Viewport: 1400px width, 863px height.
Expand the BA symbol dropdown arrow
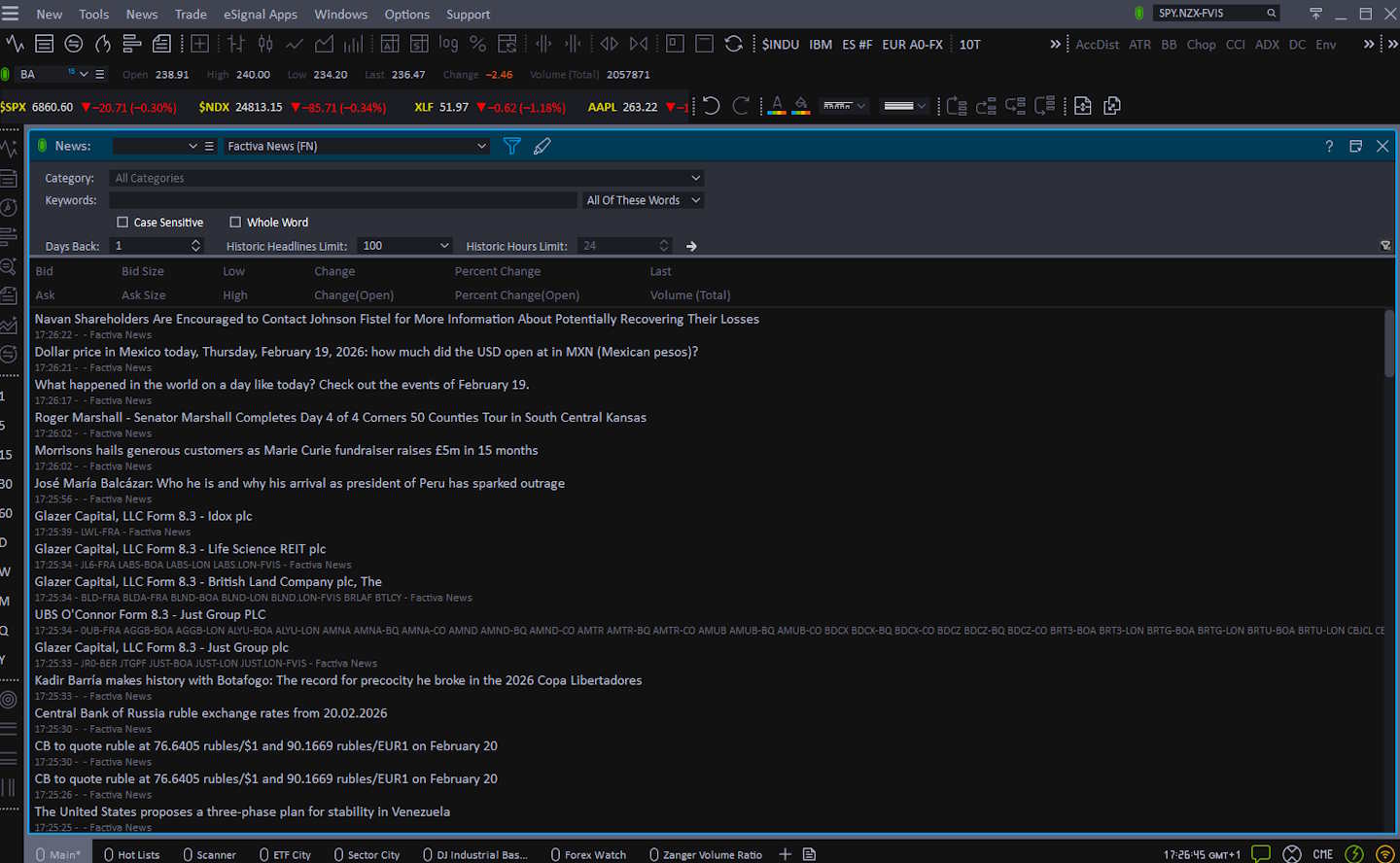click(84, 74)
